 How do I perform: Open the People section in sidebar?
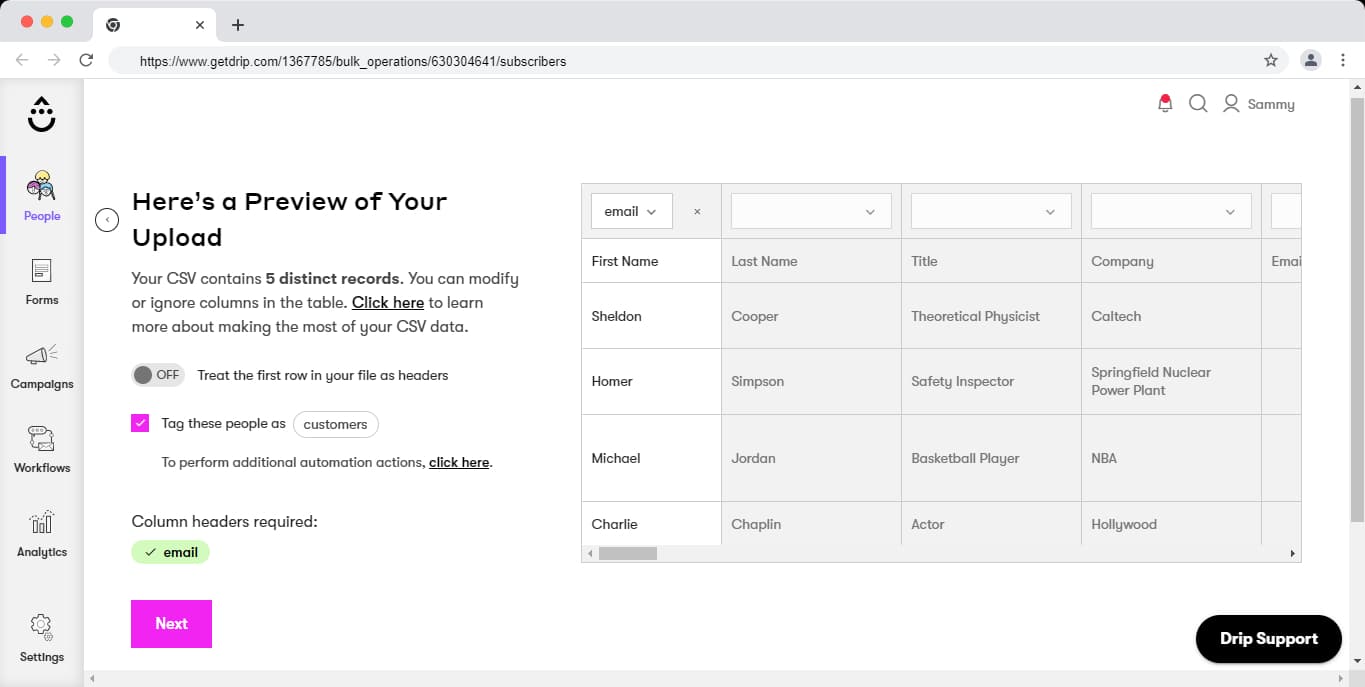tap(42, 195)
